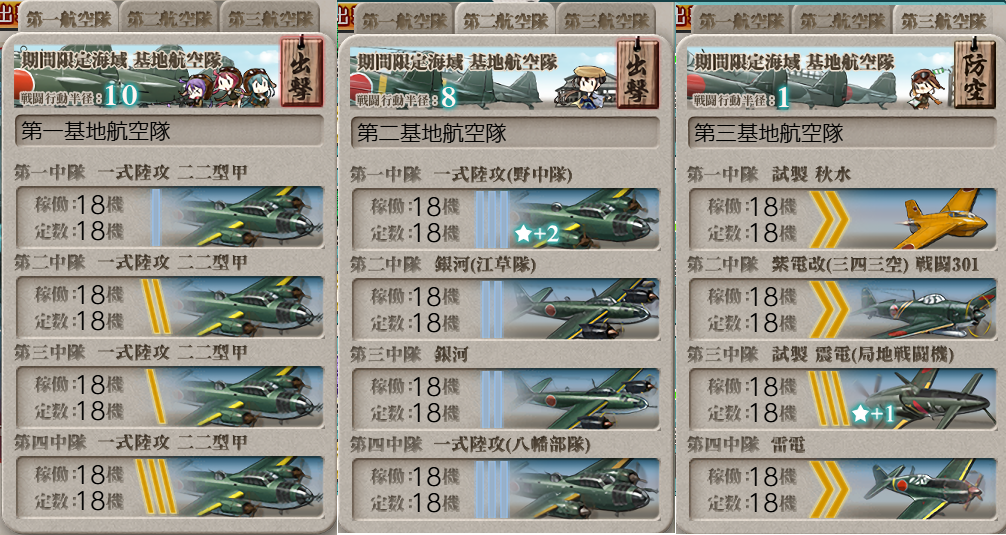The width and height of the screenshot is (1006, 535).
Task: Edit the 第一基地航空隊 name field
Action: click(169, 132)
